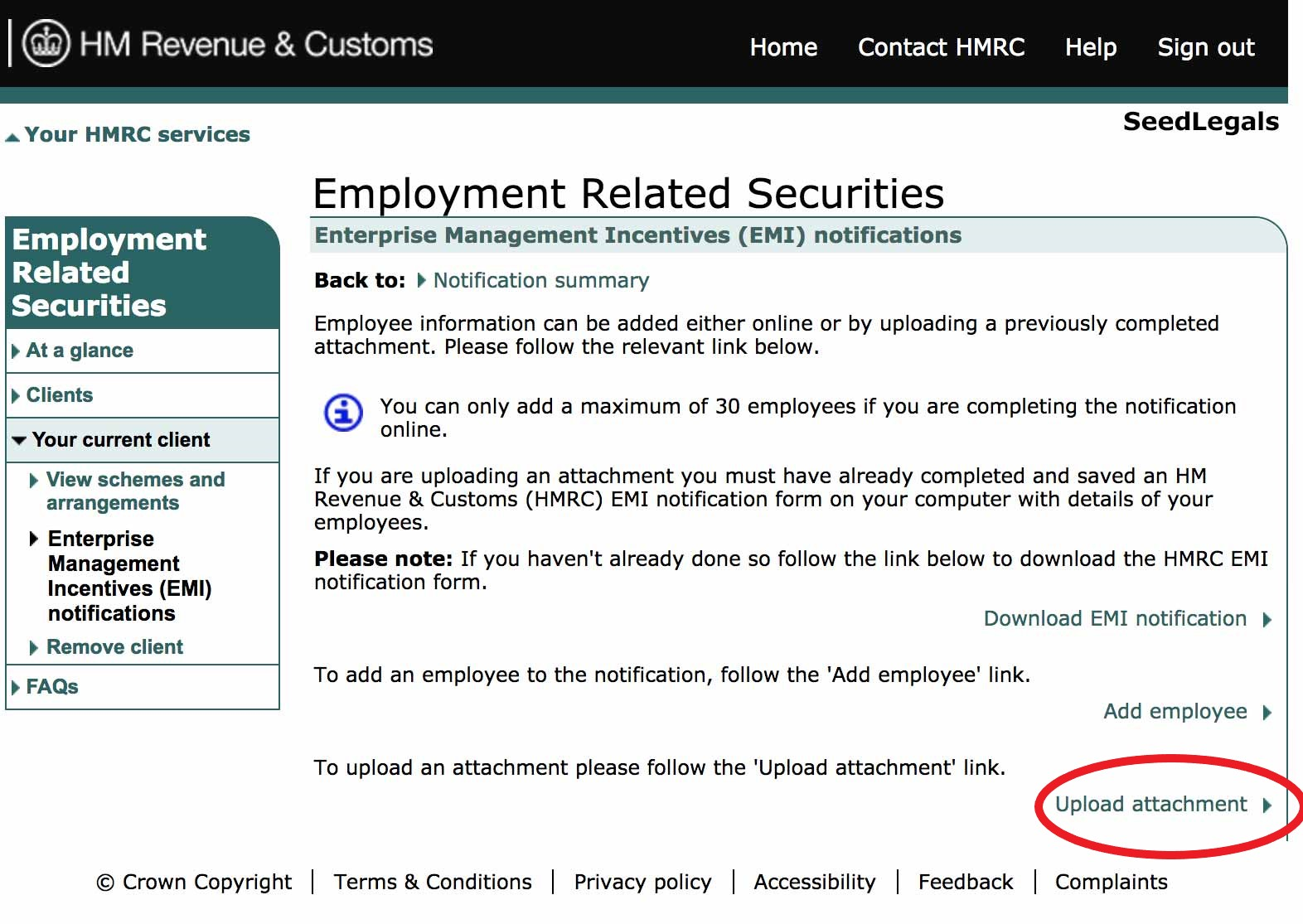Select the Remove client option
The width and height of the screenshot is (1303, 924).
coord(114,647)
